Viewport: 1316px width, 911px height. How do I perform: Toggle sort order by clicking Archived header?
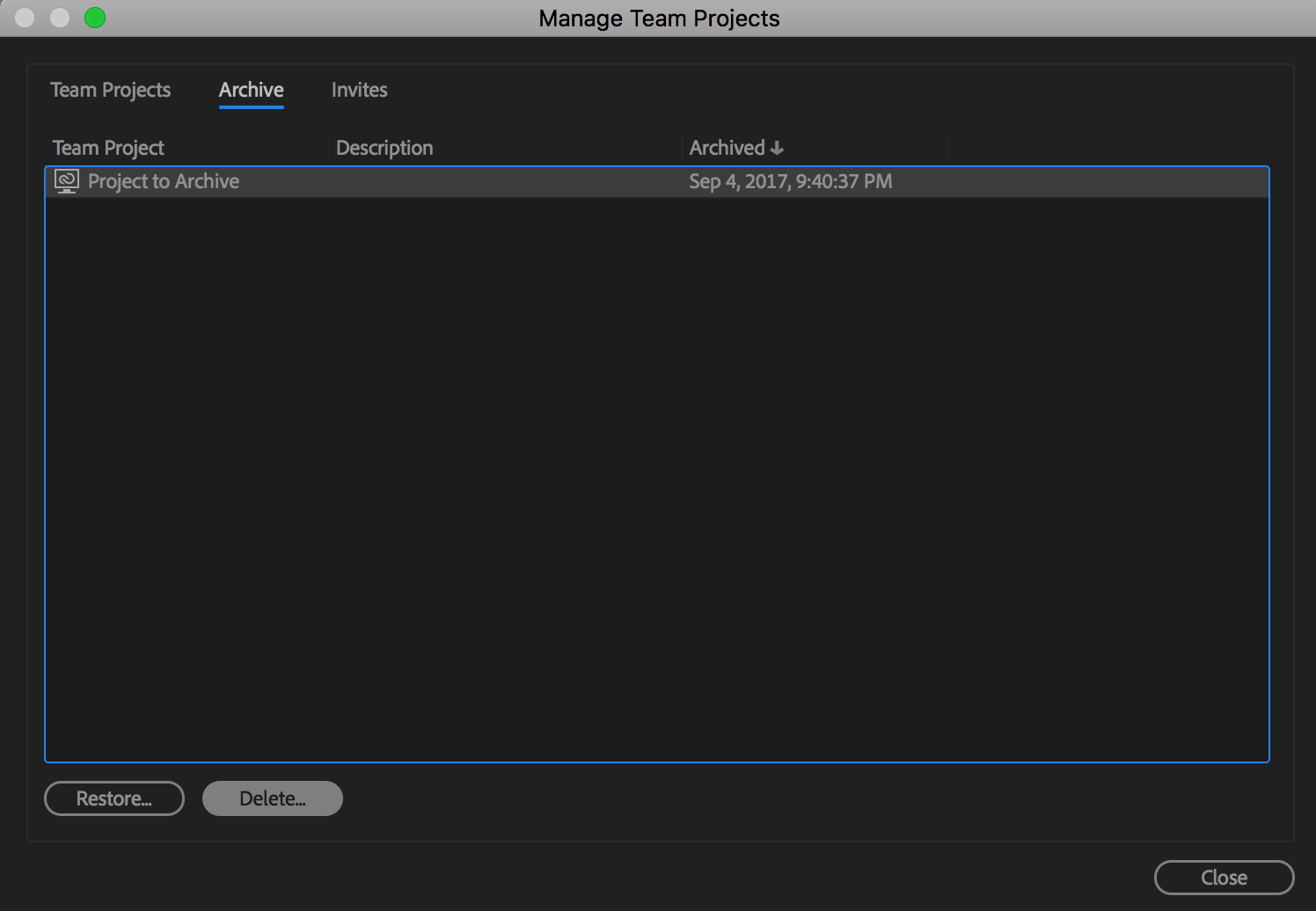727,147
